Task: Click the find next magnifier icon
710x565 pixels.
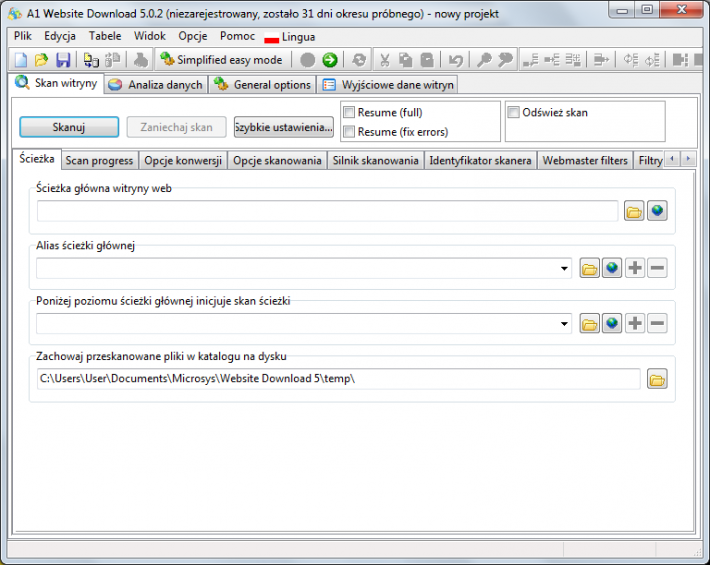Action: coord(505,60)
